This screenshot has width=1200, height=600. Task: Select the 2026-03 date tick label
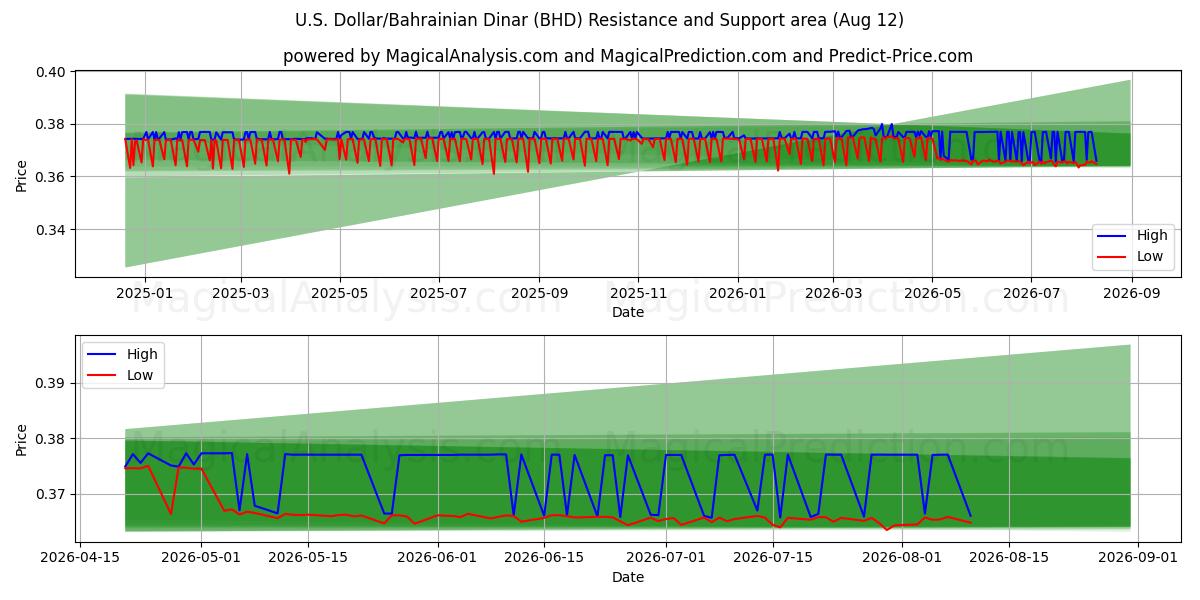pos(833,293)
